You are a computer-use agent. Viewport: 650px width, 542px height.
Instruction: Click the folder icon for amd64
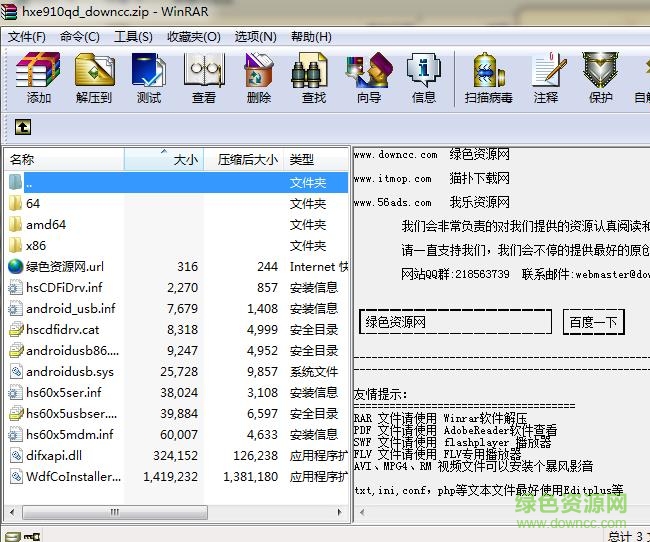click(15, 224)
